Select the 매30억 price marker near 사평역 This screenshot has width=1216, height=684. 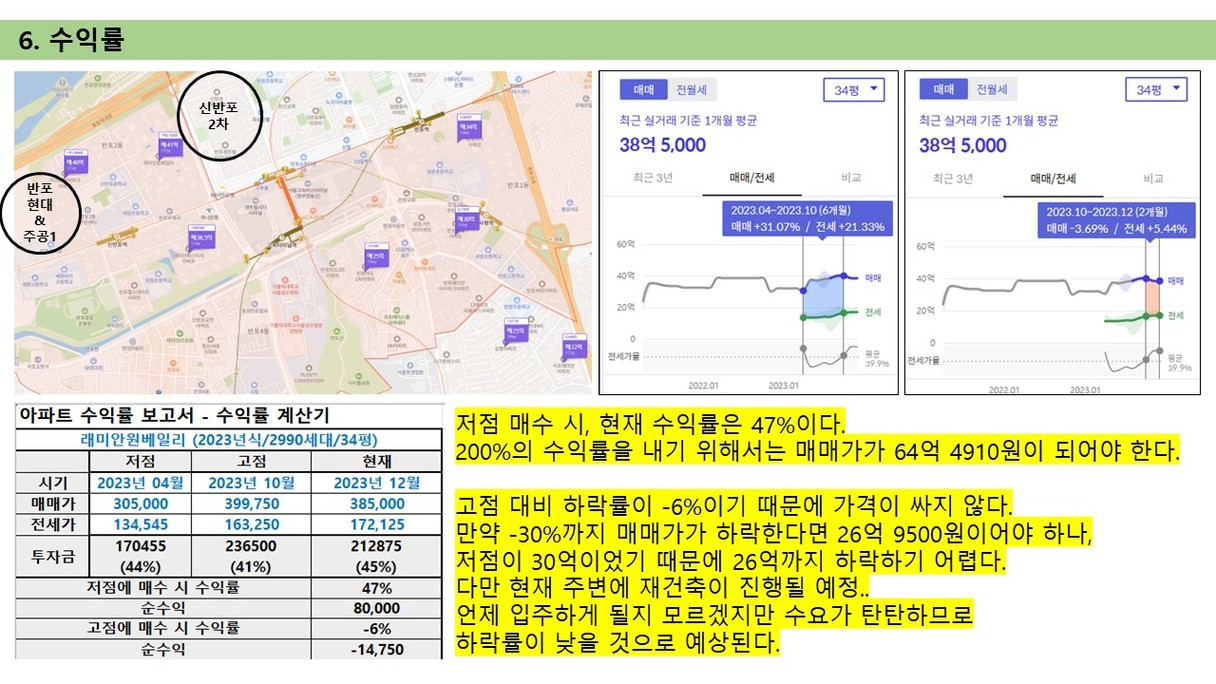point(466,221)
